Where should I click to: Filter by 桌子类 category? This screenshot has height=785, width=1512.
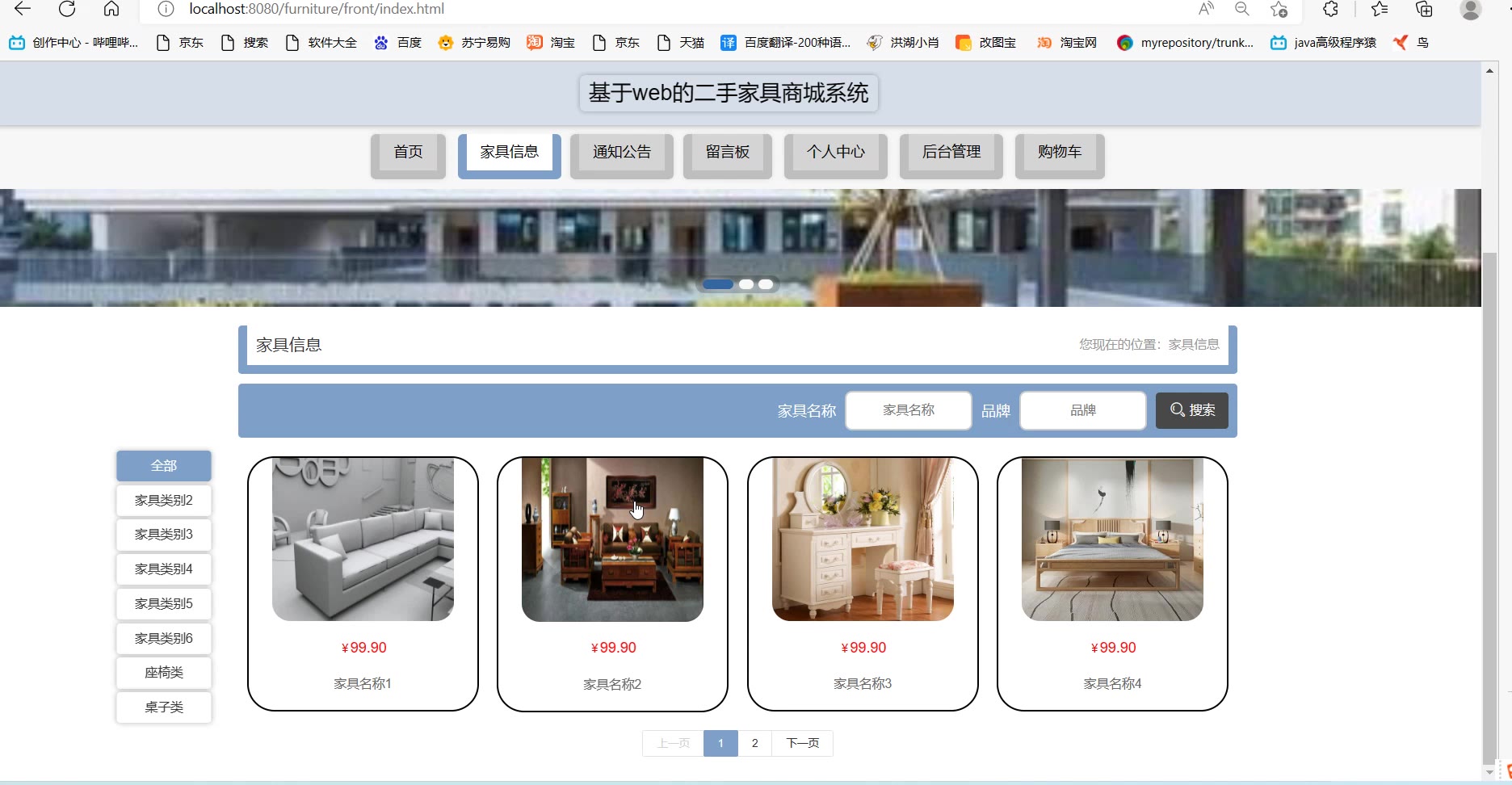(164, 707)
